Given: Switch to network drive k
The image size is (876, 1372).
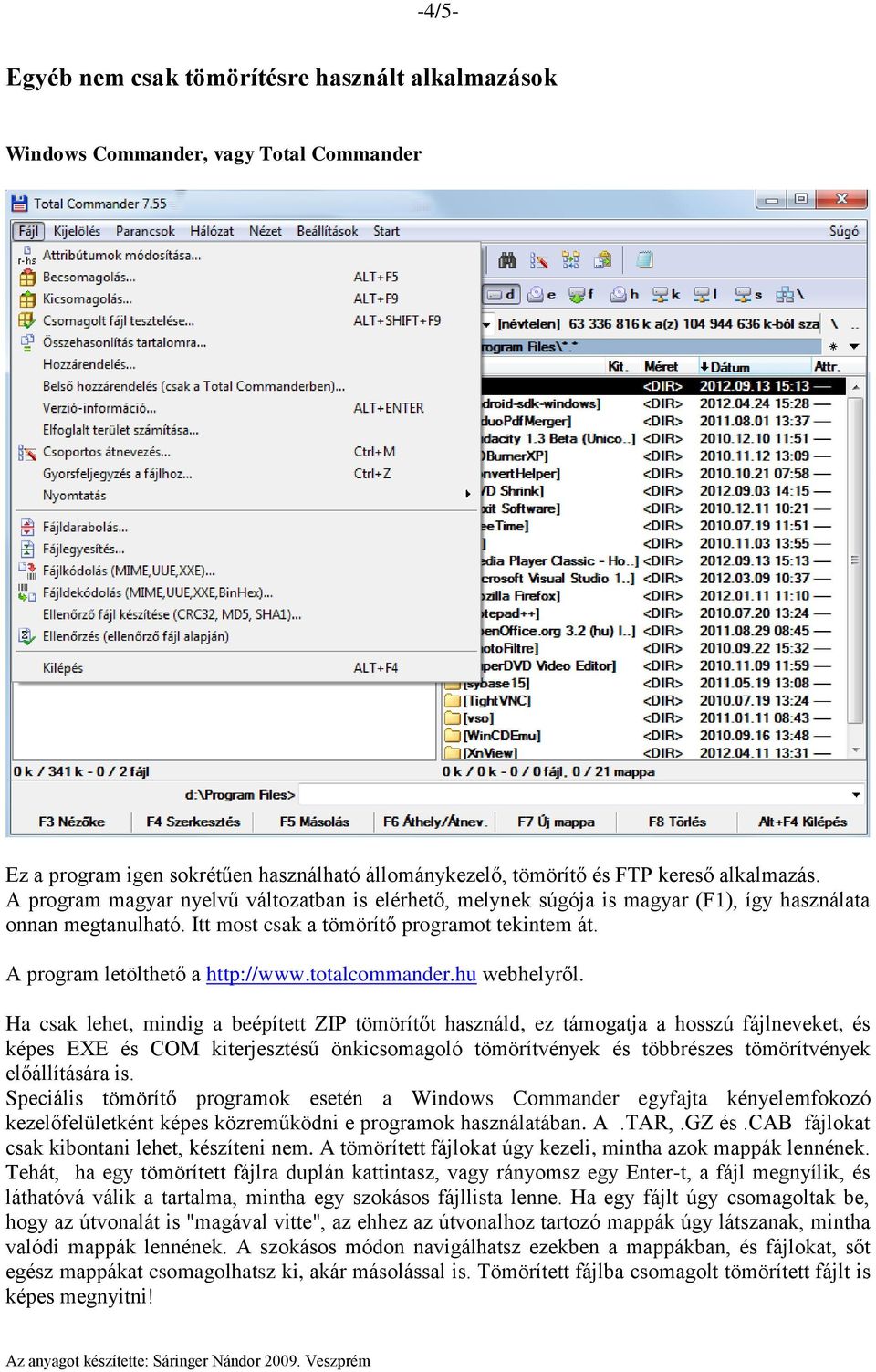Looking at the screenshot, I should click(x=666, y=294).
